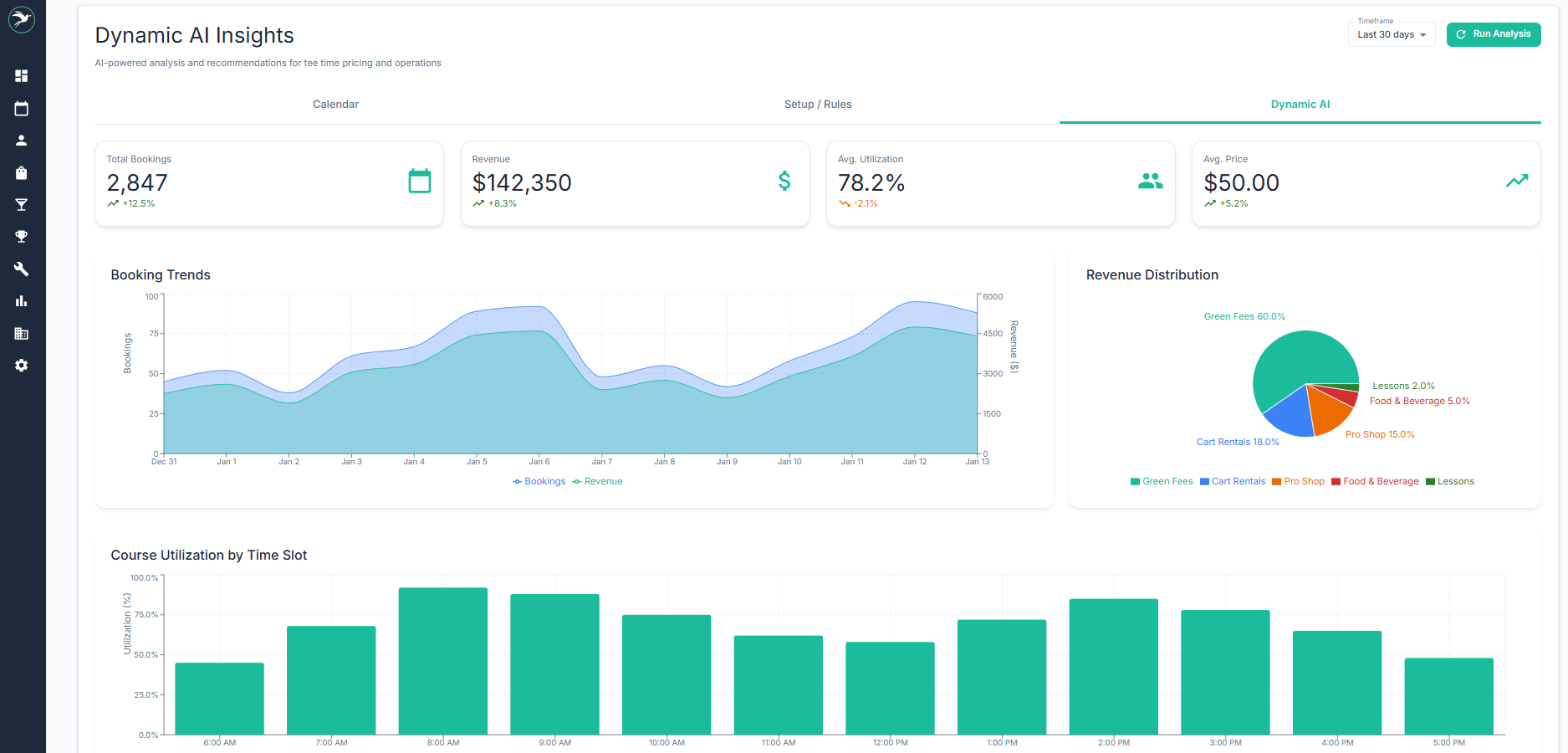The image size is (1568, 753).
Task: Click the 12:00 PM utilization bar
Action: pyautogui.click(x=890, y=689)
